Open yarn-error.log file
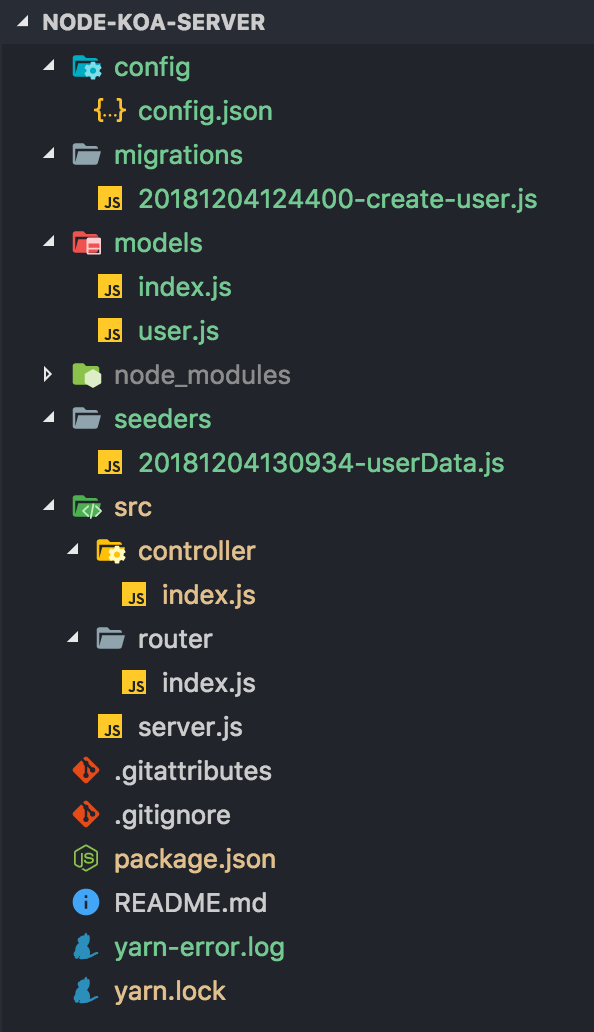 pos(199,948)
